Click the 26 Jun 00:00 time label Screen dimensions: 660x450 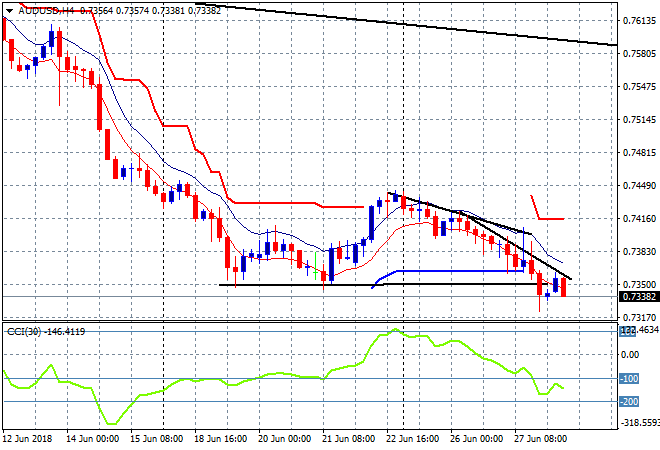click(x=476, y=439)
